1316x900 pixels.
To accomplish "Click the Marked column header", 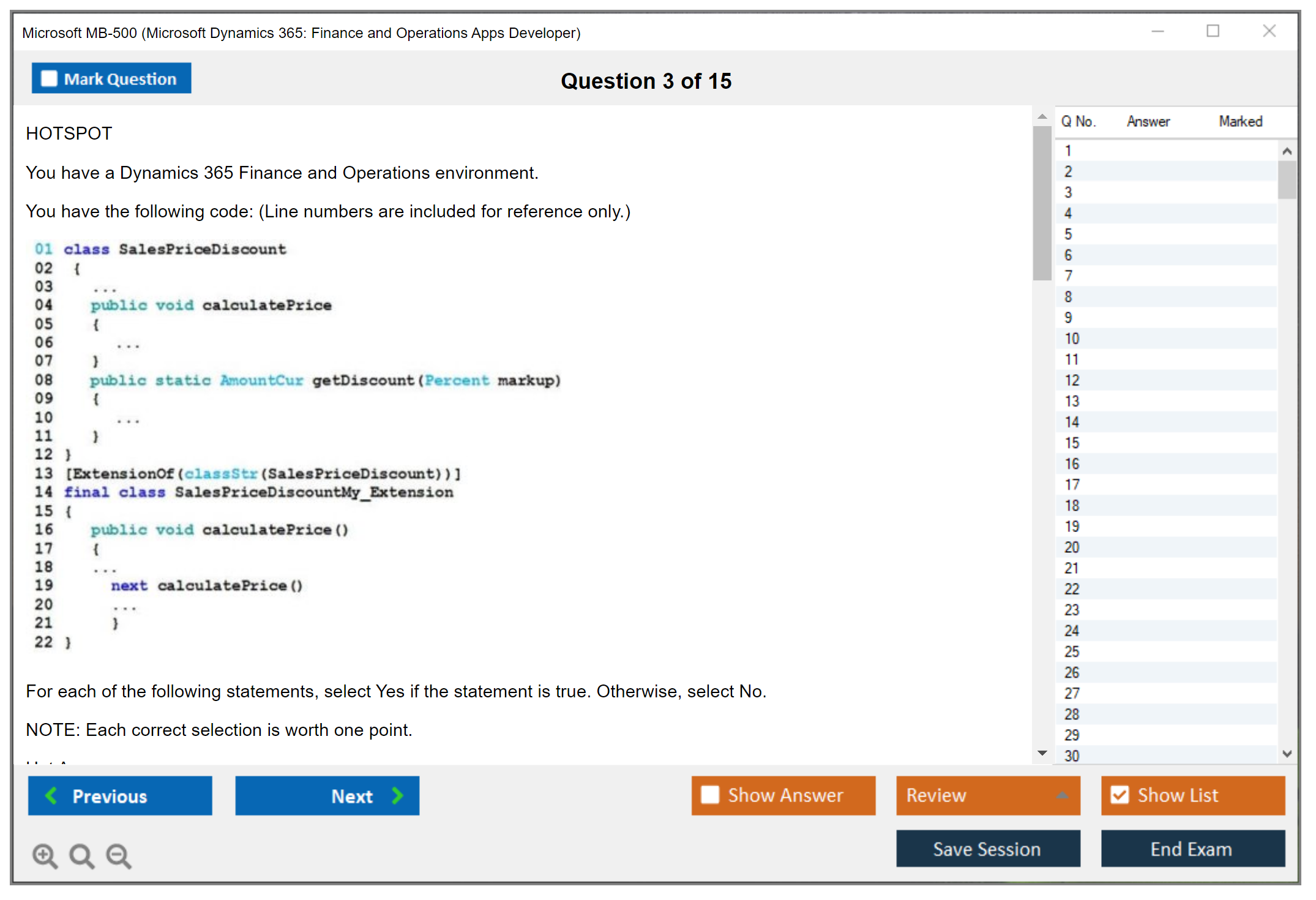I will (x=1240, y=122).
